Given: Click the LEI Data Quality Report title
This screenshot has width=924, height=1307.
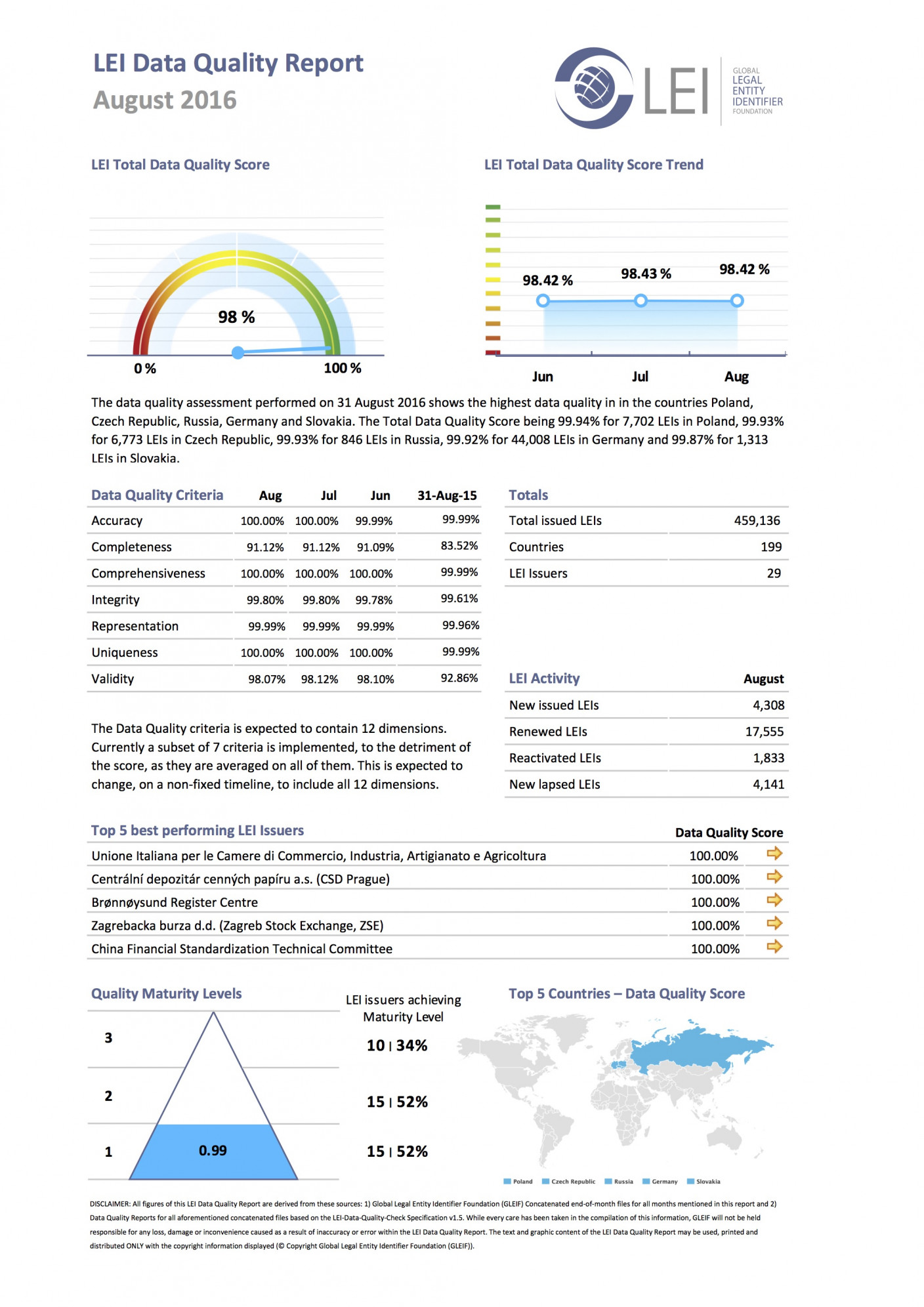Looking at the screenshot, I should point(228,63).
